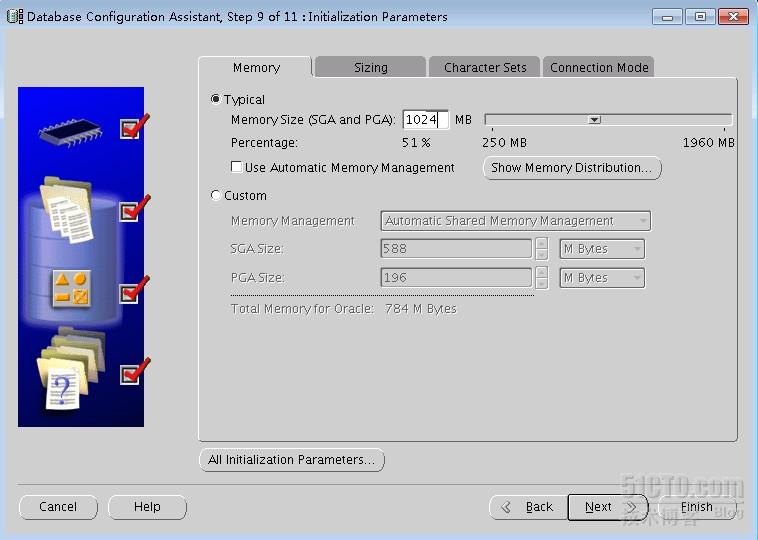Close the Database Configuration Assistant window

tap(733, 17)
